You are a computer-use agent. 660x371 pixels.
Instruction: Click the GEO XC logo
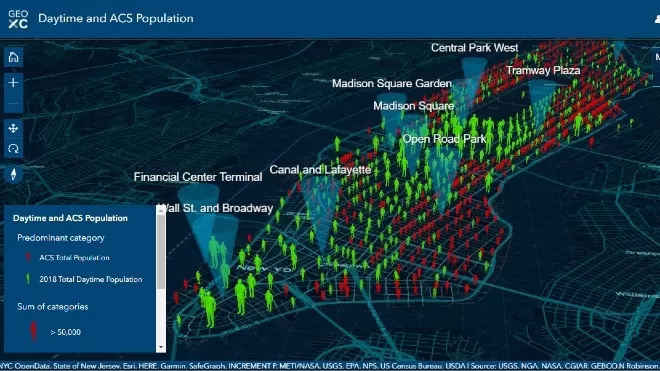(x=18, y=19)
